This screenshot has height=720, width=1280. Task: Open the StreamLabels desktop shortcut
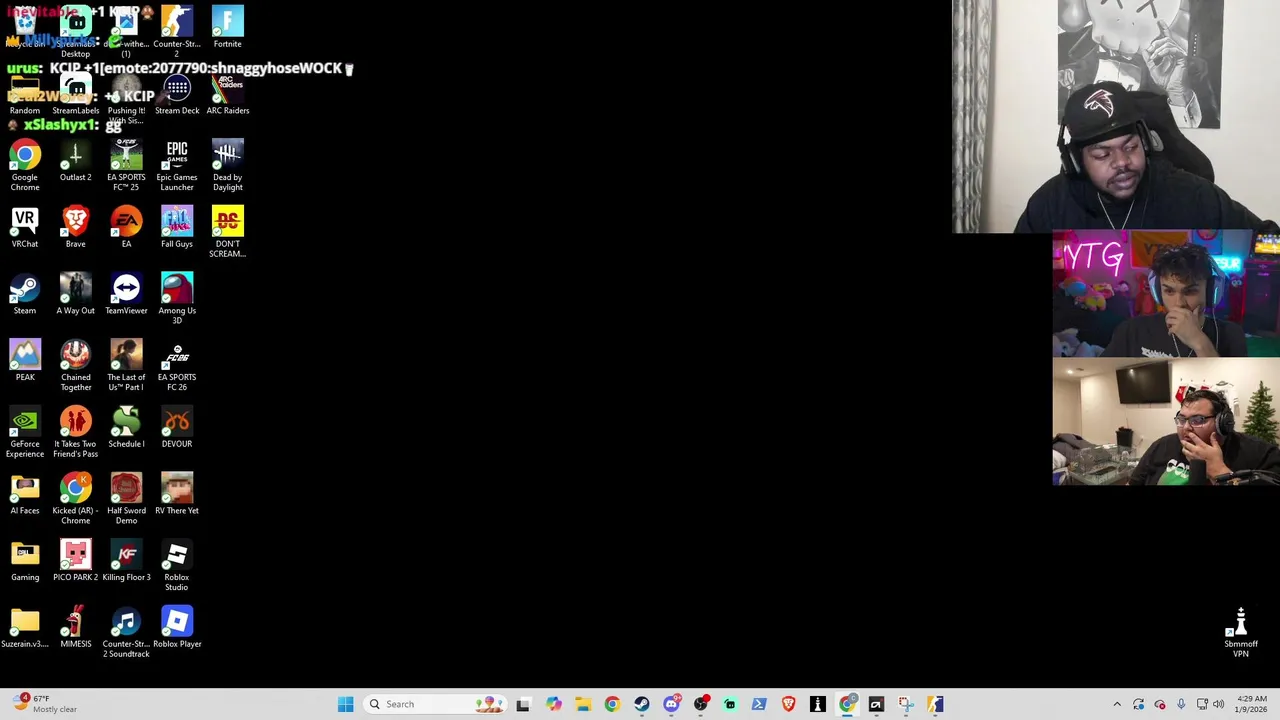[75, 95]
